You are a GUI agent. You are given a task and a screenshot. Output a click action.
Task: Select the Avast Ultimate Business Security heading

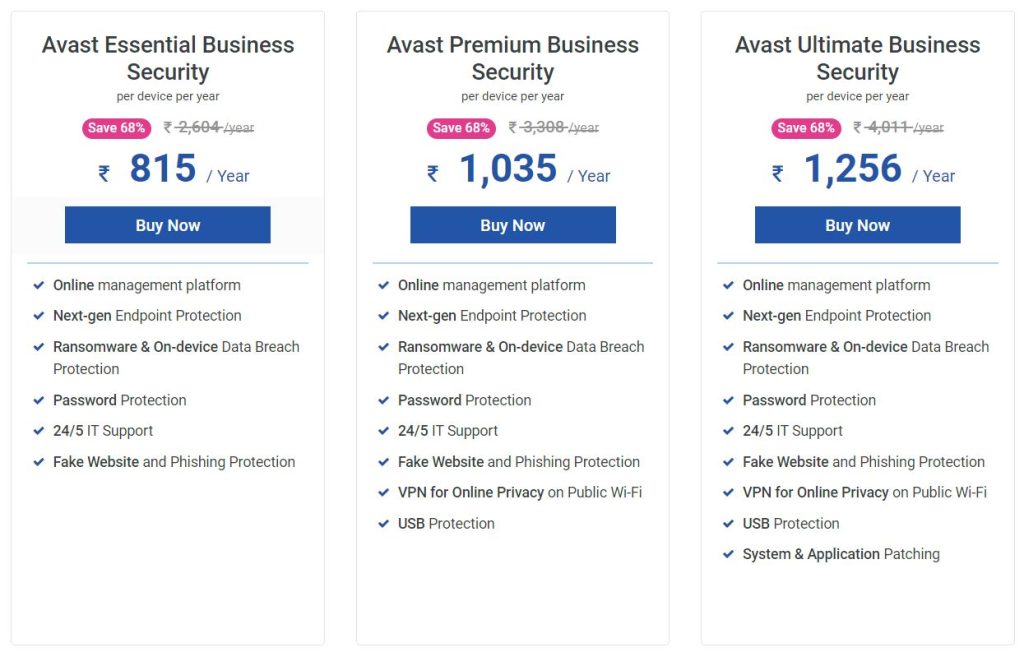(x=857, y=58)
